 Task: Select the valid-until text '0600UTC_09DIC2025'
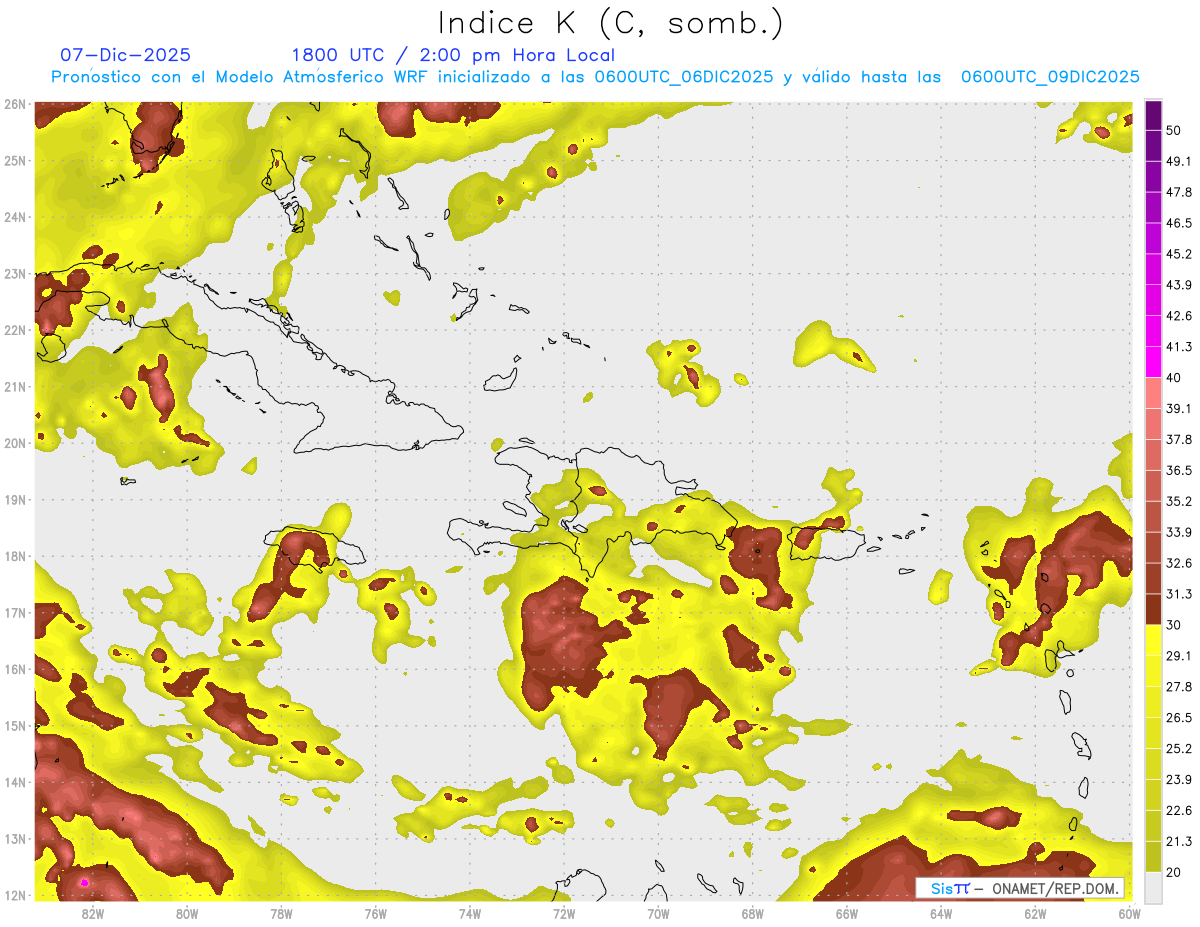click(1050, 77)
